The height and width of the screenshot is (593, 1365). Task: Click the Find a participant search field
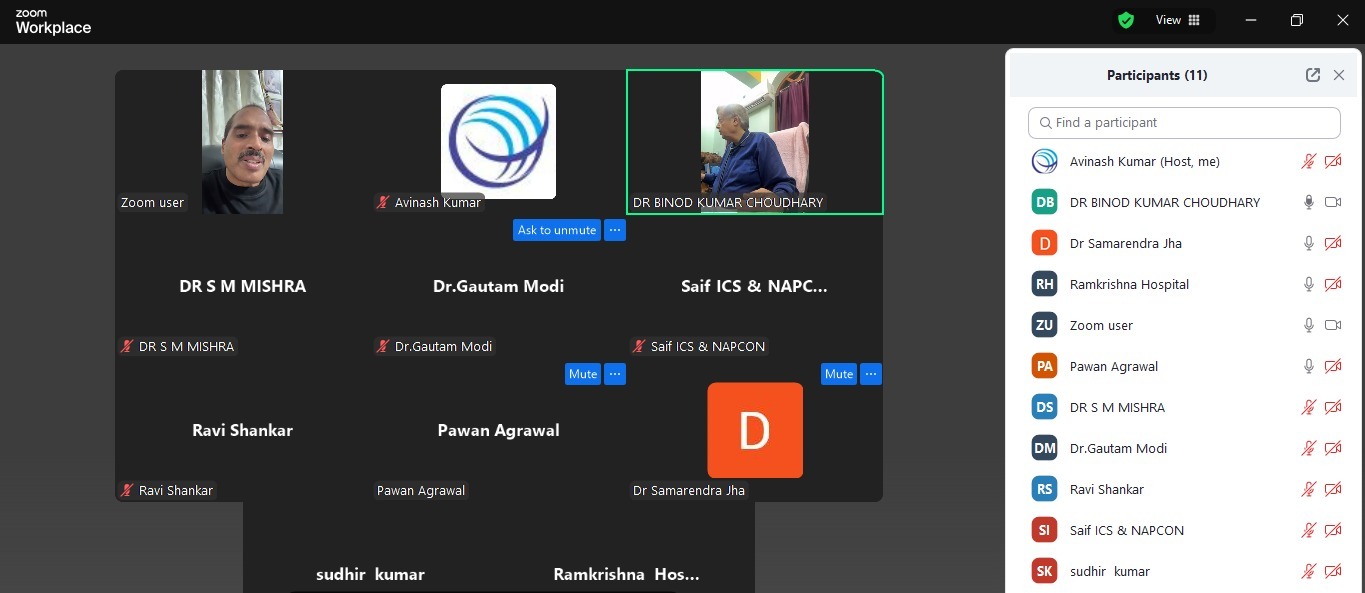coord(1184,123)
